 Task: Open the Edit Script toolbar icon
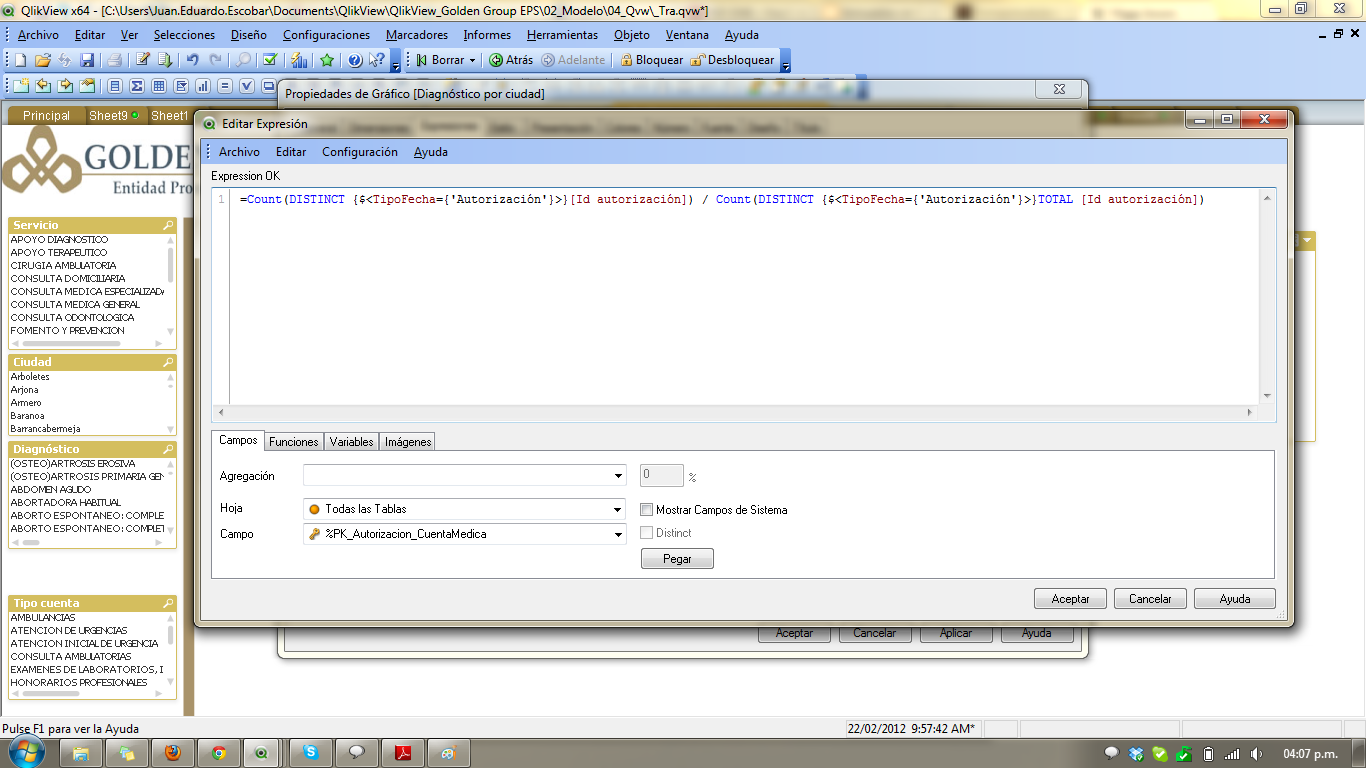143,60
